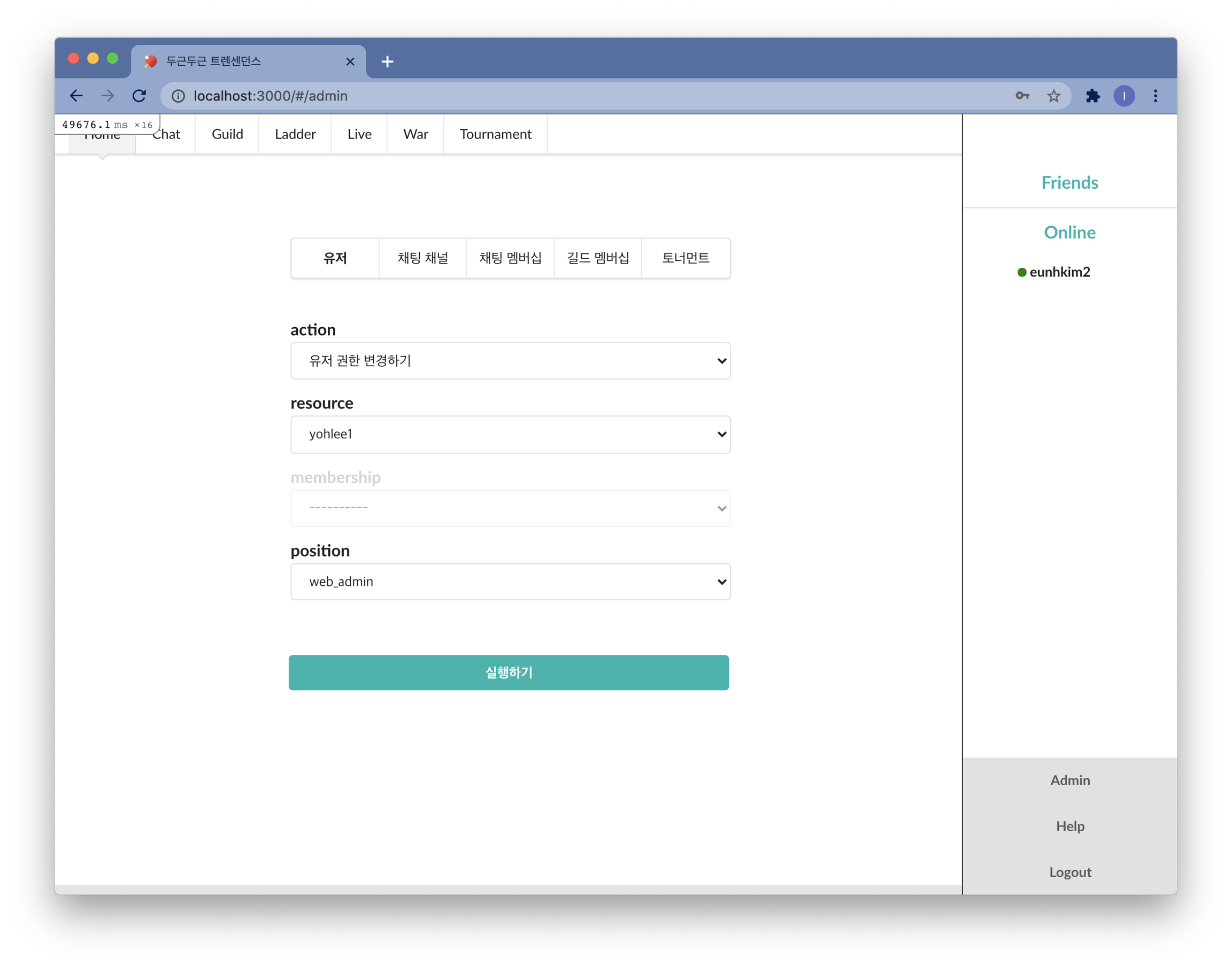Click the site info icon
The image size is (1232, 967).
coord(179,96)
